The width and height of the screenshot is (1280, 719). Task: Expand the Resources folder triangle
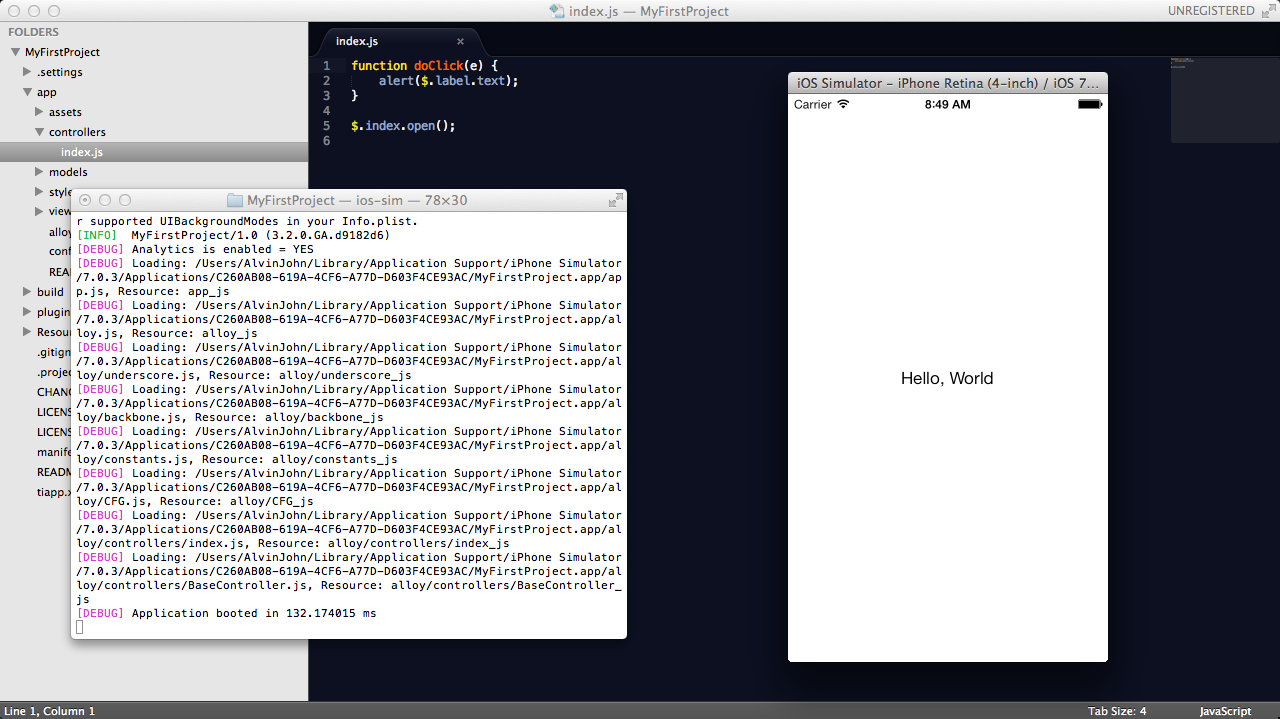28,332
